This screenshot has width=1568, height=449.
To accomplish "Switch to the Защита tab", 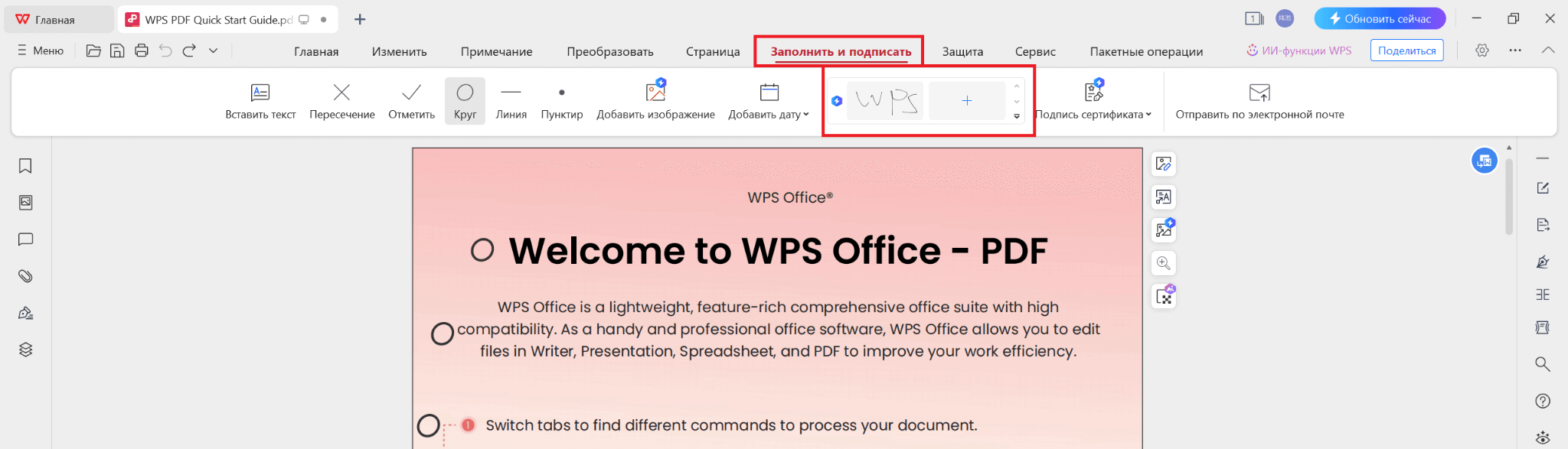I will (962, 51).
